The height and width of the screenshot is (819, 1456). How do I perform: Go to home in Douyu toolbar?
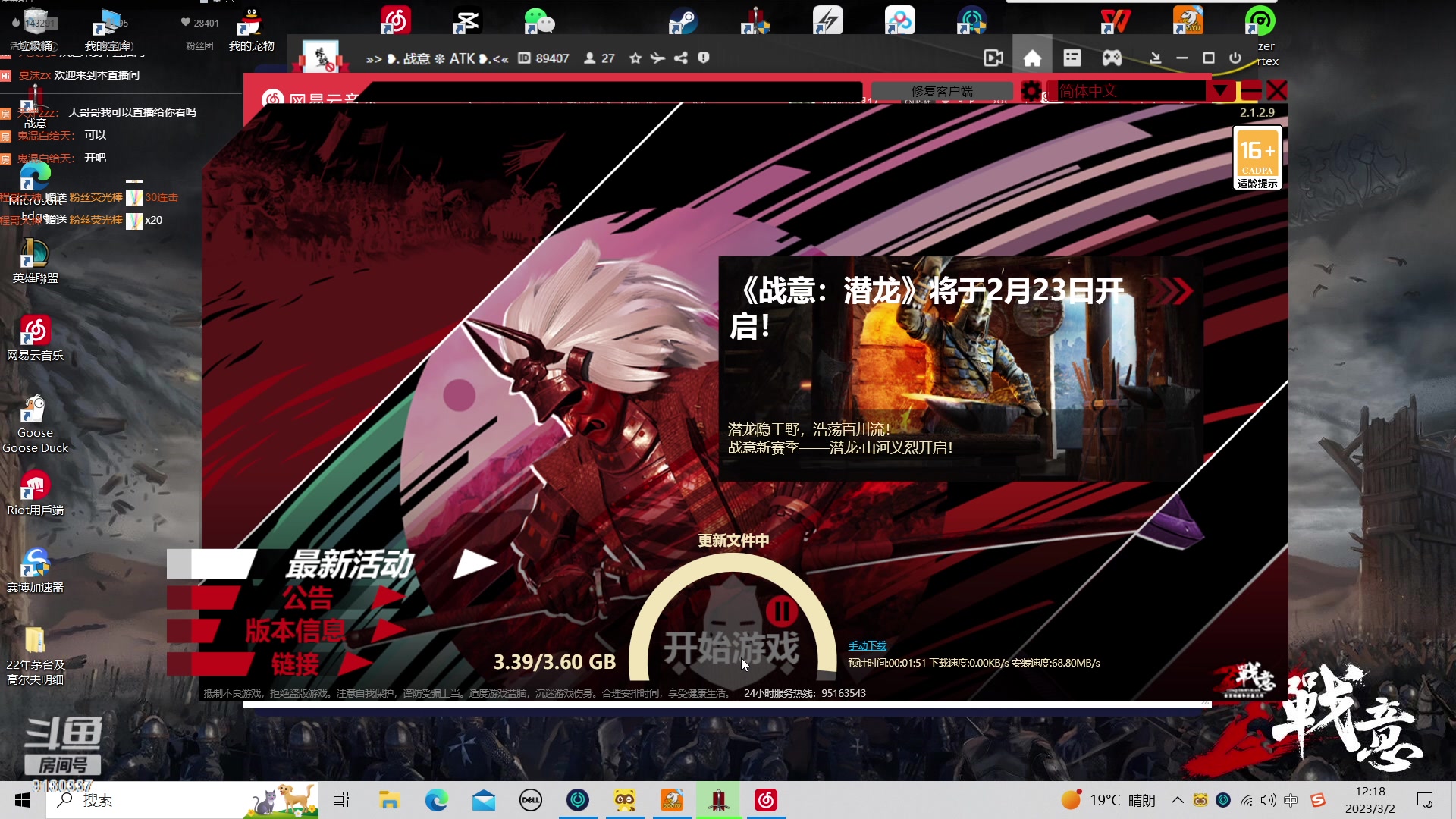pyautogui.click(x=1032, y=58)
